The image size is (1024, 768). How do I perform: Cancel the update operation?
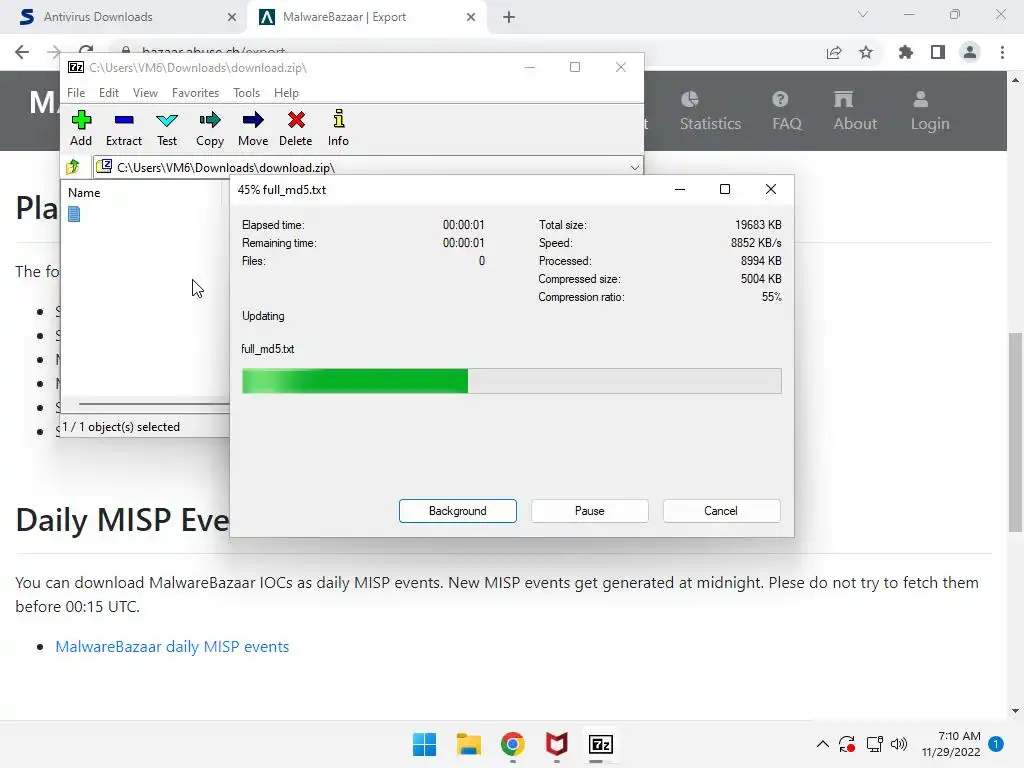pyautogui.click(x=721, y=511)
